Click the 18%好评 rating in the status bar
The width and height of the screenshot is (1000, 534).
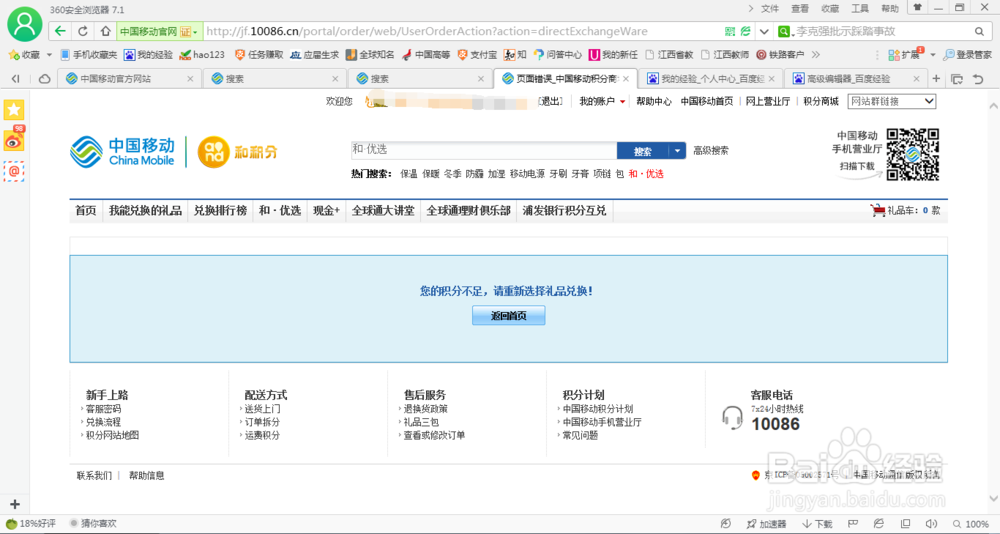tap(31, 523)
